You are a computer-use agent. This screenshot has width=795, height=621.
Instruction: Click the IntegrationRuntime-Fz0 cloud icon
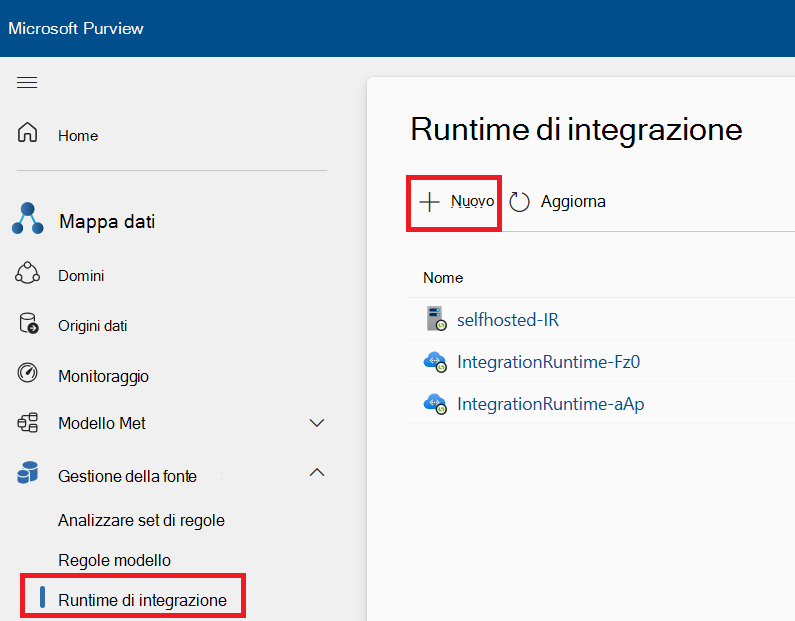(x=435, y=362)
